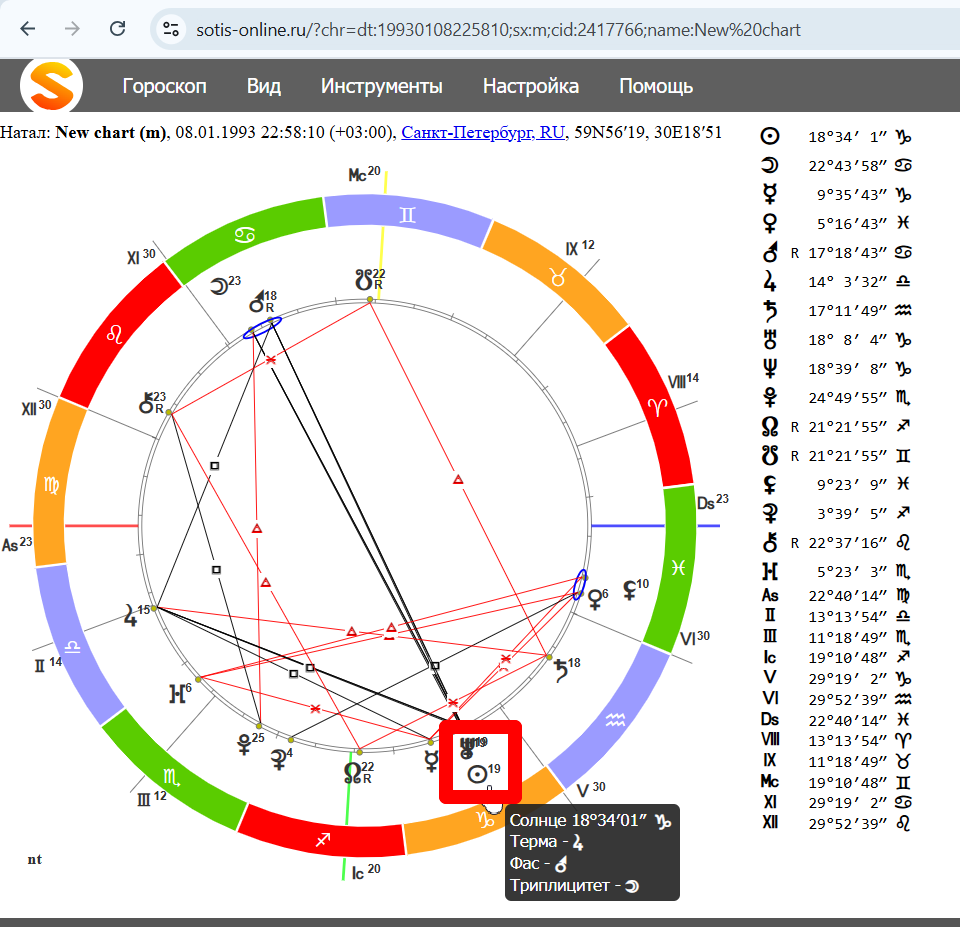Click Venus position 5°16′43″ in the table
Screen dimensions: 960x927
click(851, 223)
